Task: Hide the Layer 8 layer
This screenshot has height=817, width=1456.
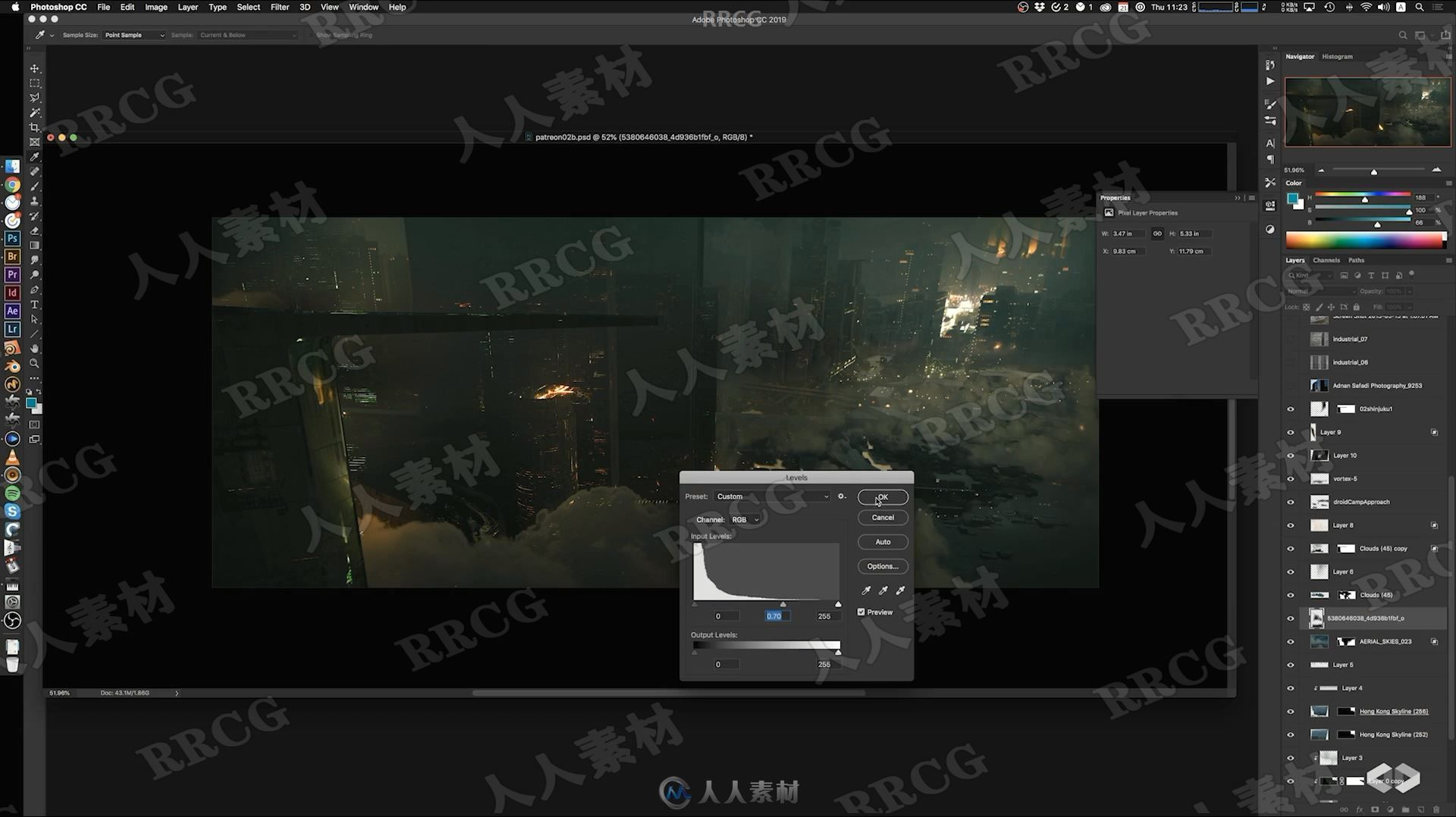Action: point(1290,526)
